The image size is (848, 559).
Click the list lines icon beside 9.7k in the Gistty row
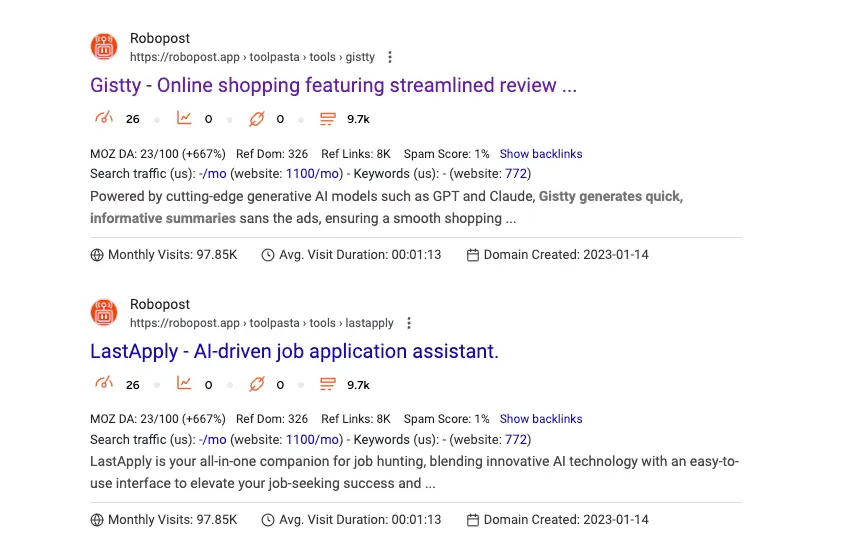[328, 119]
